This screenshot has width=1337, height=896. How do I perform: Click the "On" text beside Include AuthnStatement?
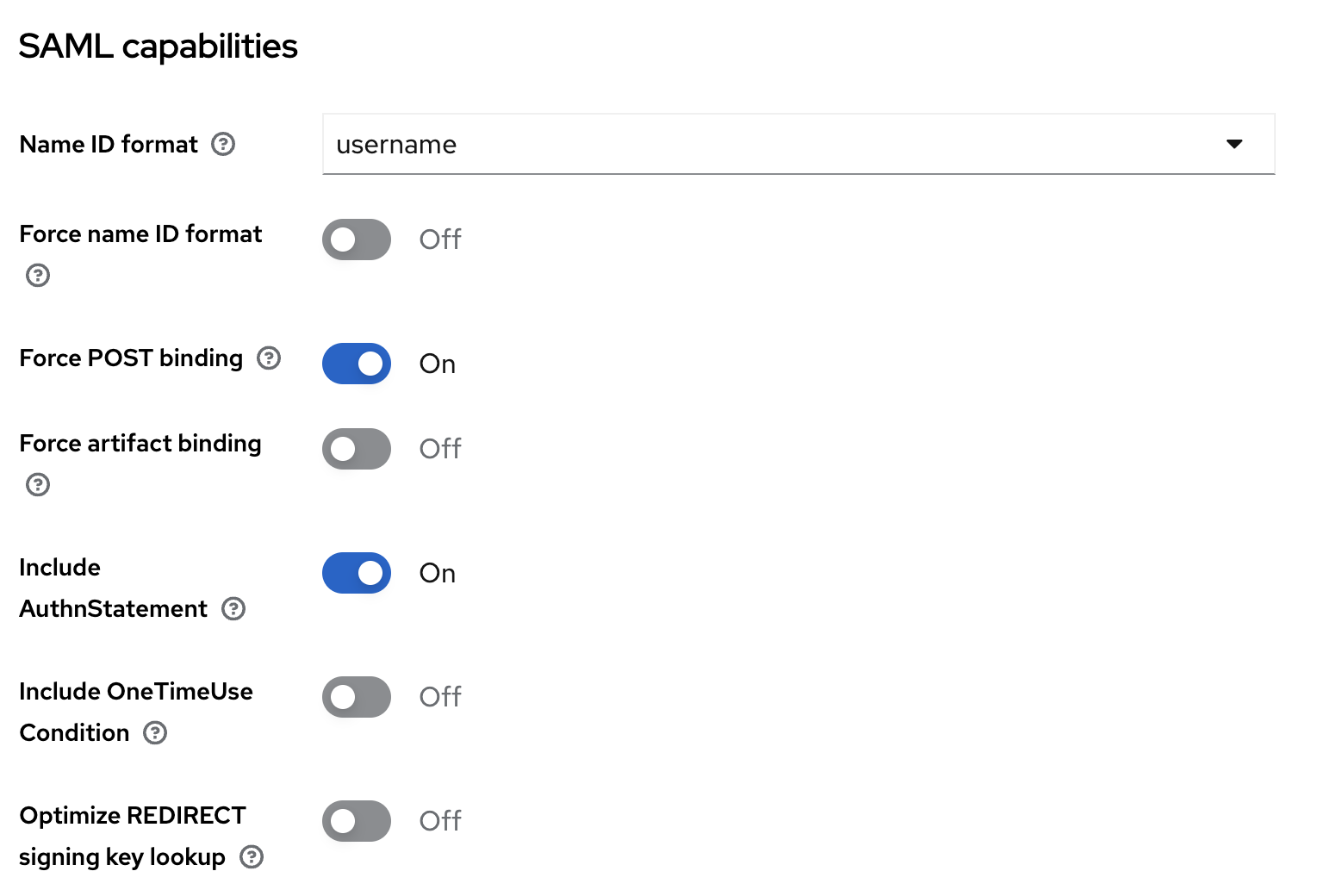point(438,573)
